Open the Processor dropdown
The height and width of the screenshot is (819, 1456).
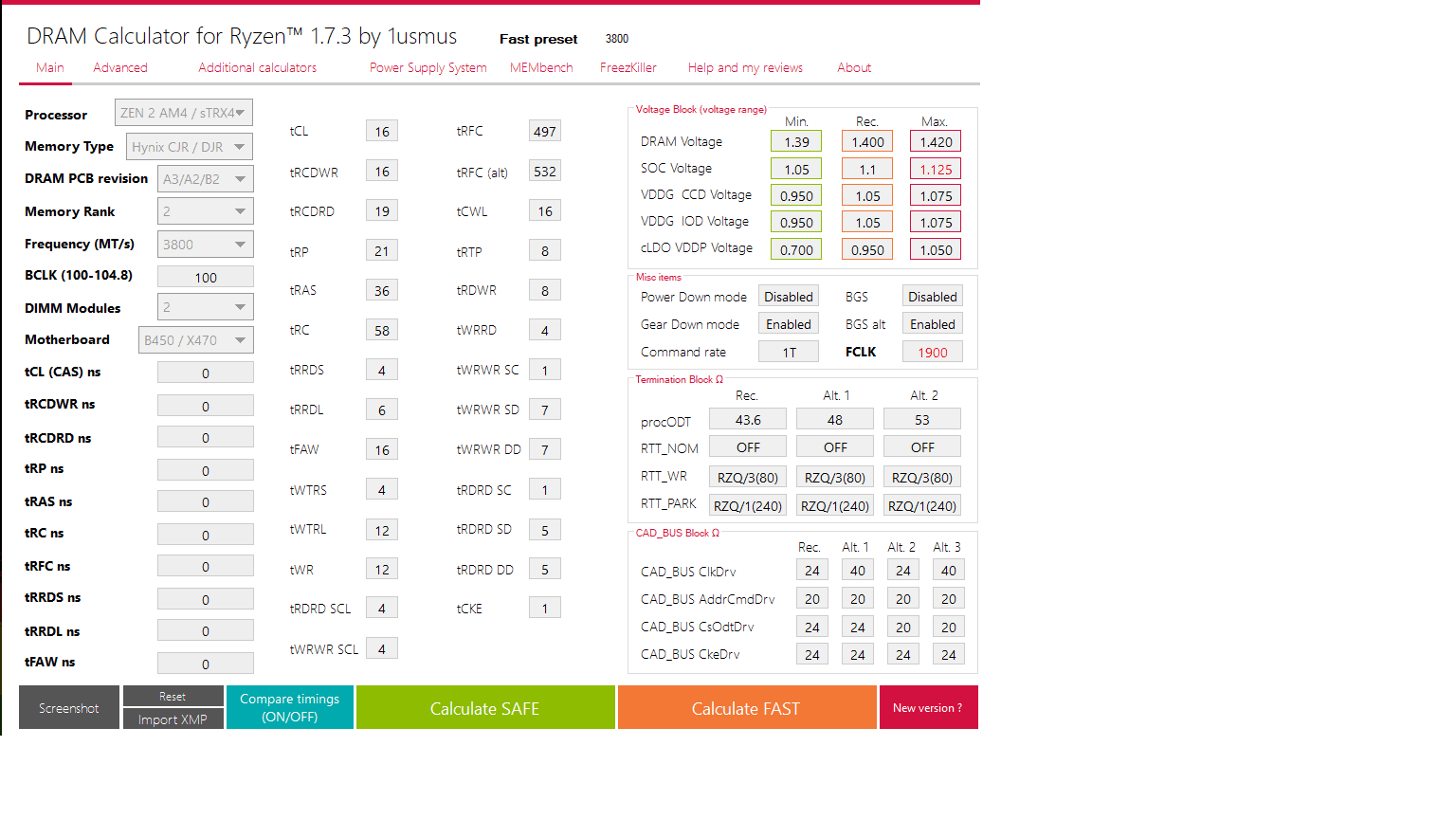(x=184, y=113)
